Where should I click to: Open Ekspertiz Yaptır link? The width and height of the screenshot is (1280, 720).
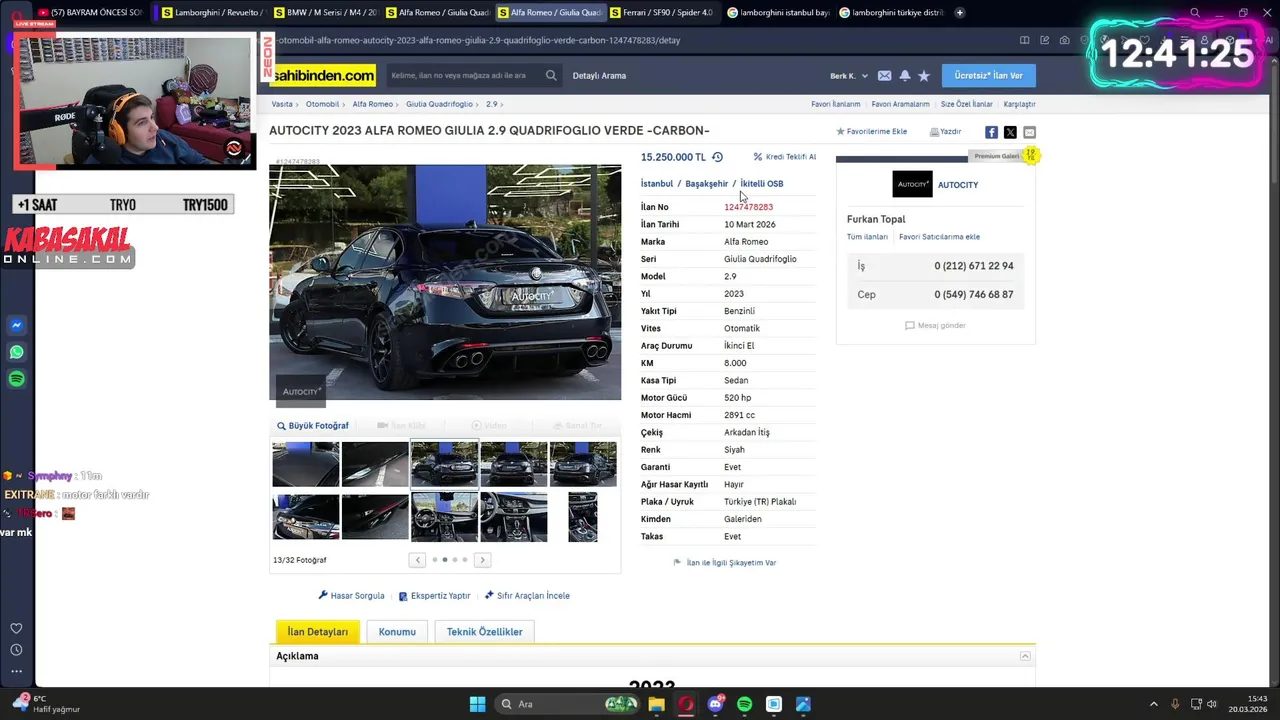point(435,596)
